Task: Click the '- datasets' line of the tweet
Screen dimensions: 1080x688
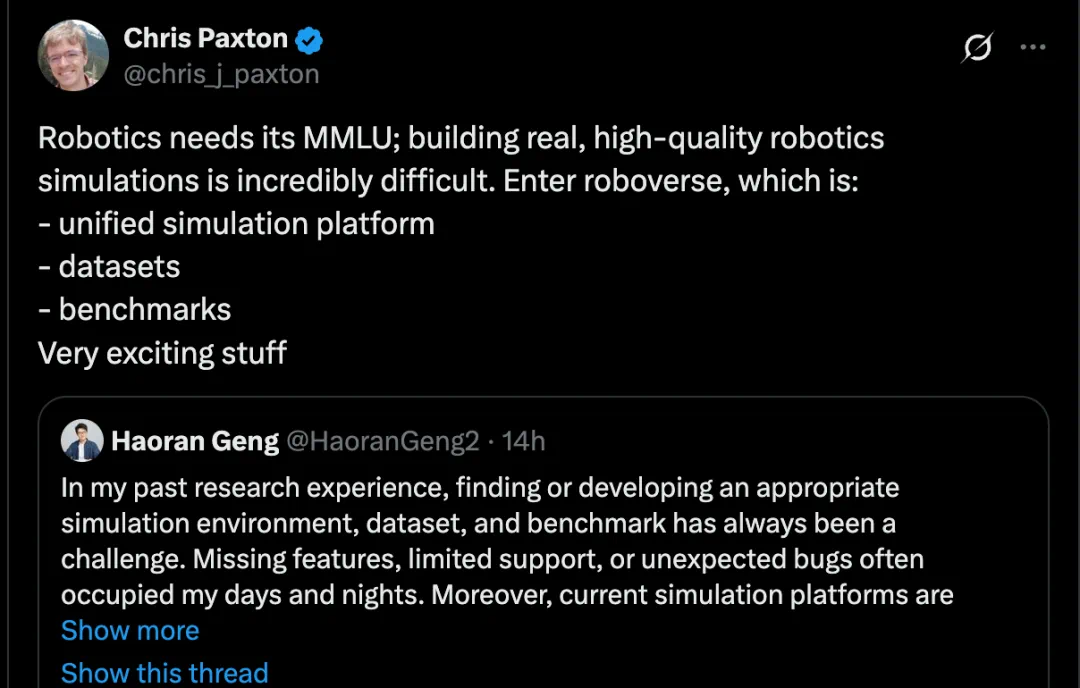Action: [x=109, y=267]
